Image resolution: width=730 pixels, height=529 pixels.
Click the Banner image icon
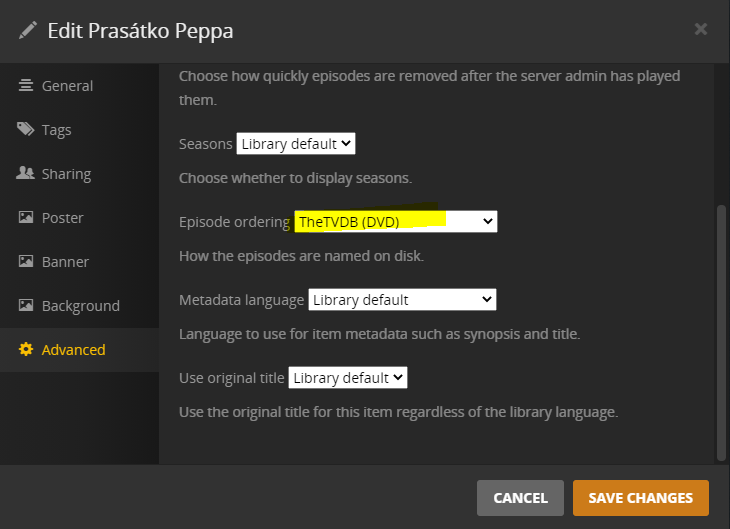(x=26, y=262)
